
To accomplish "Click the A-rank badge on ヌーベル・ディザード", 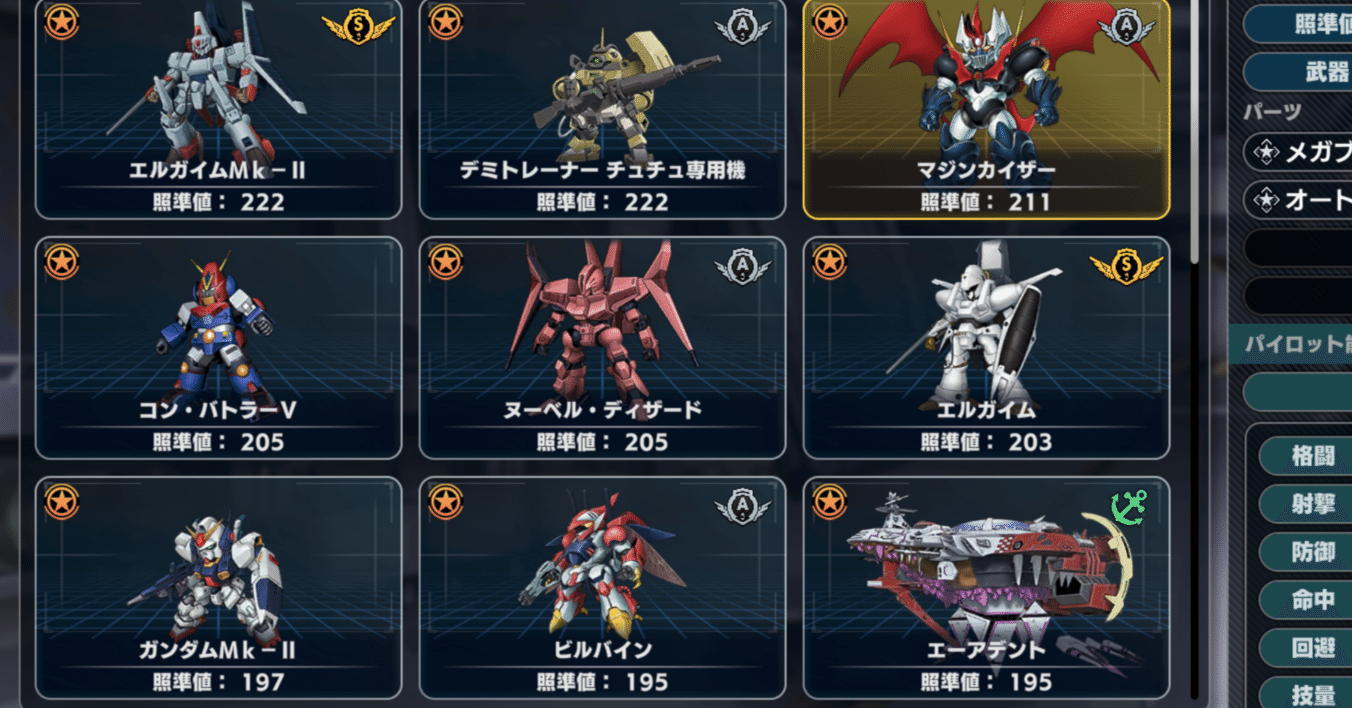I will click(x=743, y=267).
